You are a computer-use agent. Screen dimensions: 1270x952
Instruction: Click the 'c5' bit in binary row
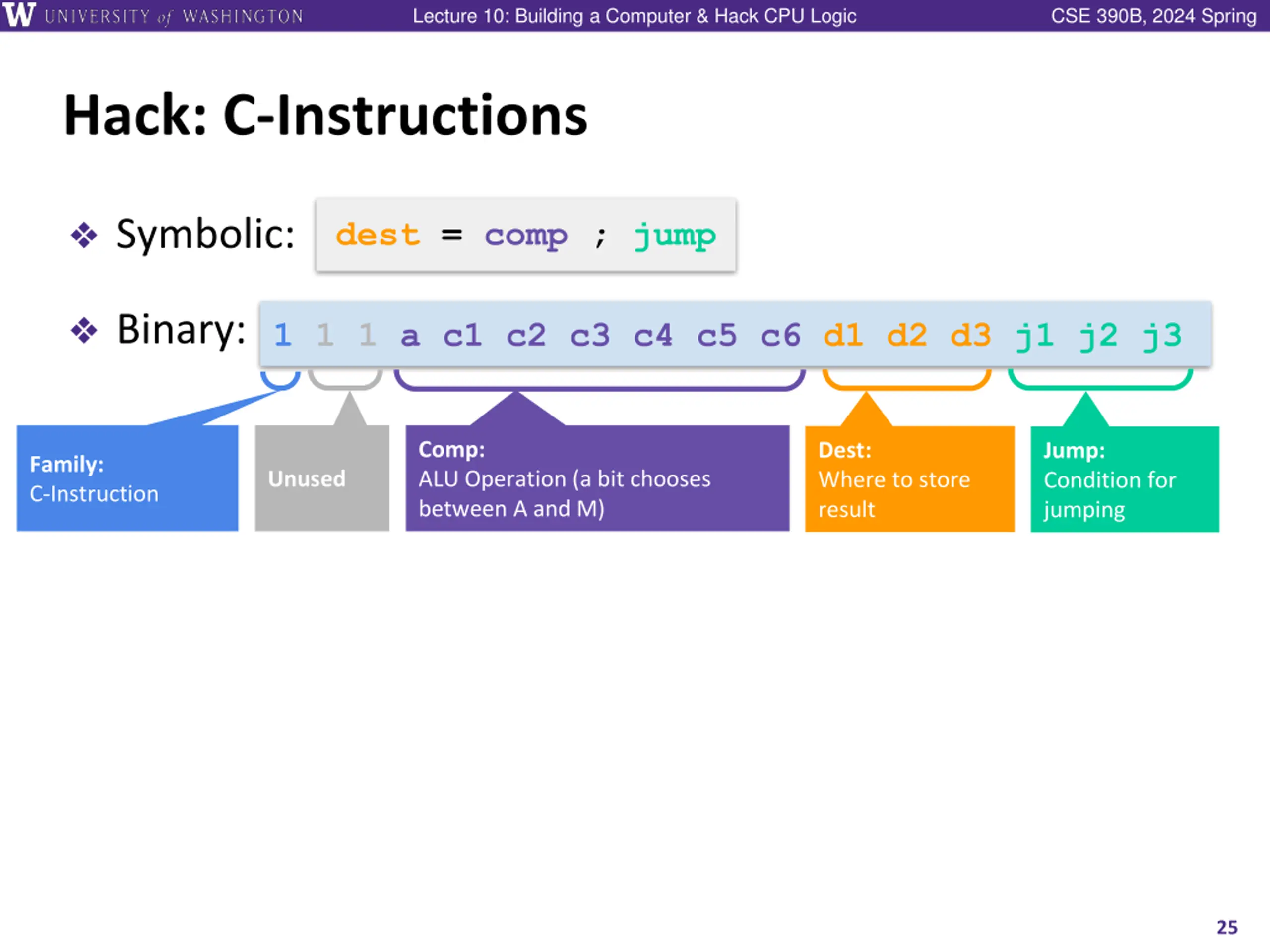coord(717,336)
